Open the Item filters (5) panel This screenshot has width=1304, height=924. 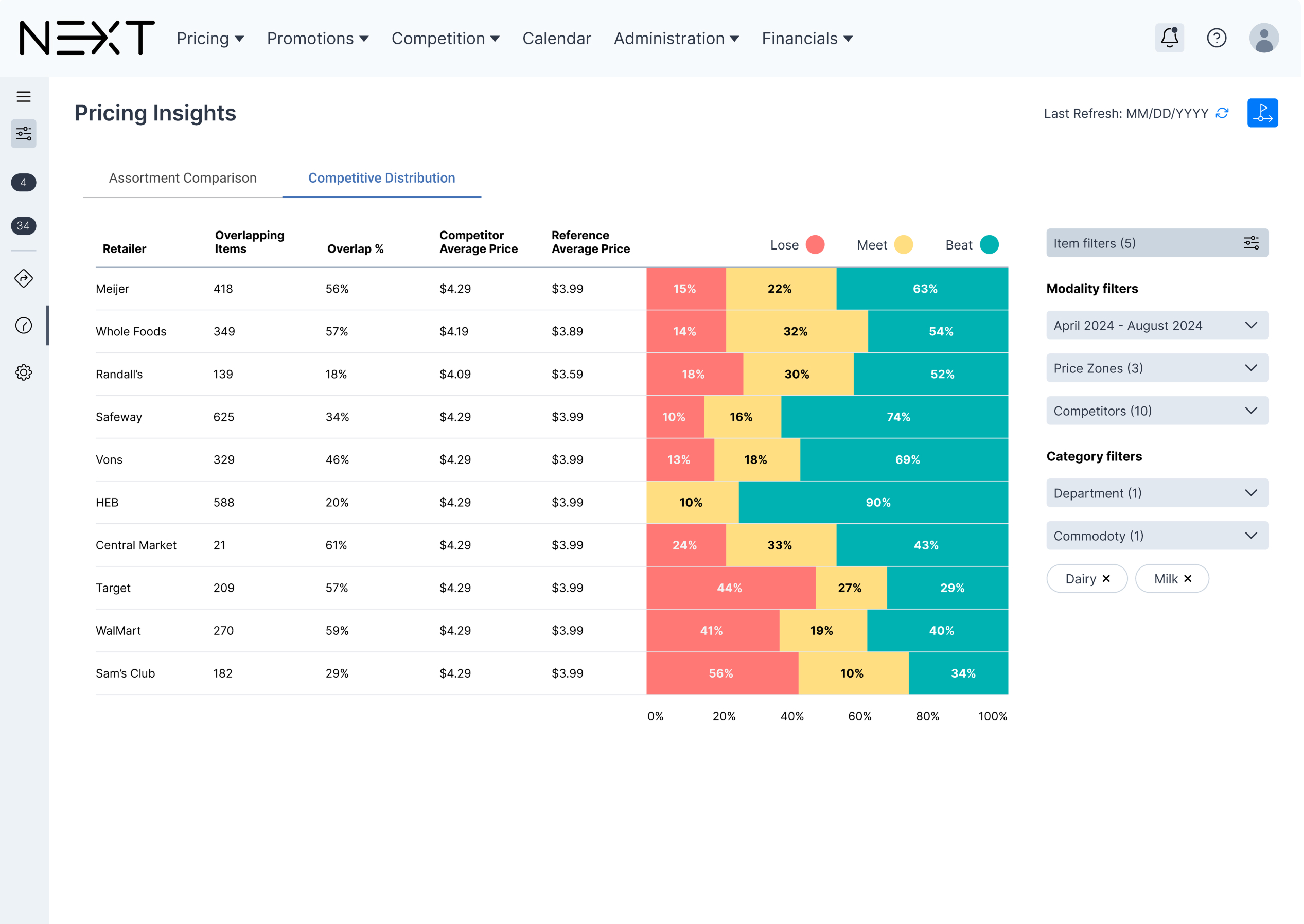(1157, 243)
